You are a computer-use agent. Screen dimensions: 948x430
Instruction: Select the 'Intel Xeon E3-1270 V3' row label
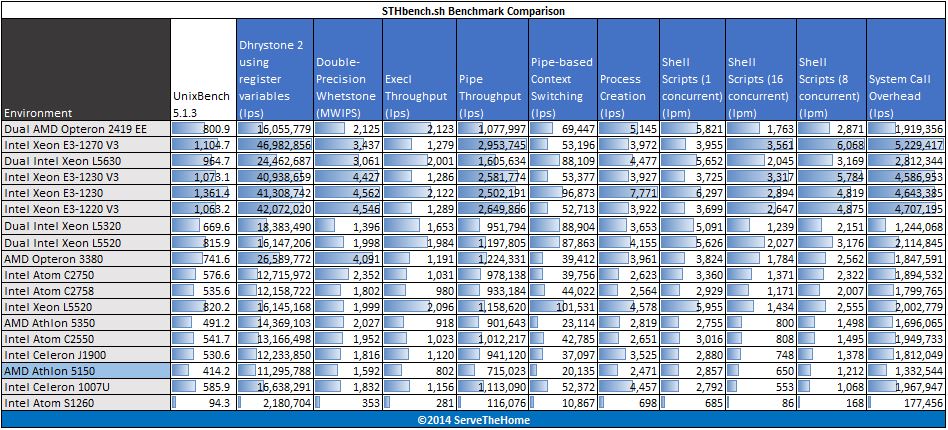pos(86,145)
